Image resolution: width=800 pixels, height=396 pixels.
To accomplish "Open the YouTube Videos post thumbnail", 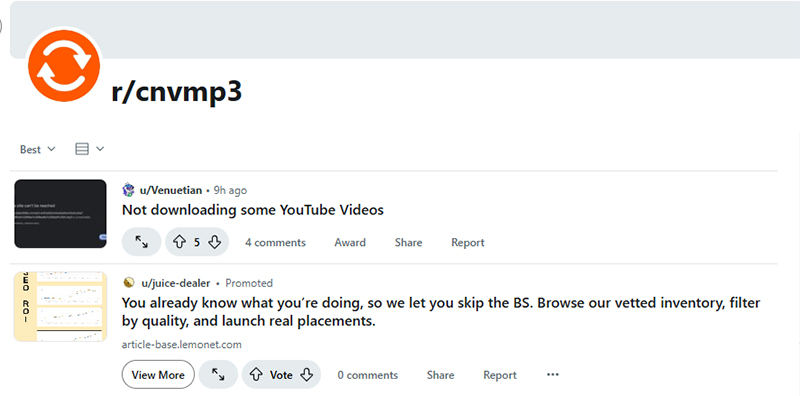I will coord(60,214).
